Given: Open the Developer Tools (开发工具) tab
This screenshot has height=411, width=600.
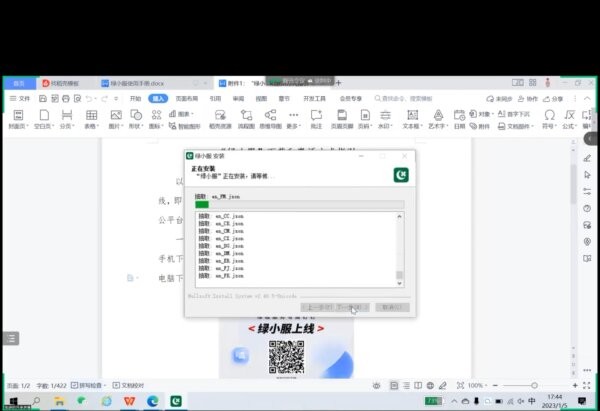Looking at the screenshot, I should point(315,99).
